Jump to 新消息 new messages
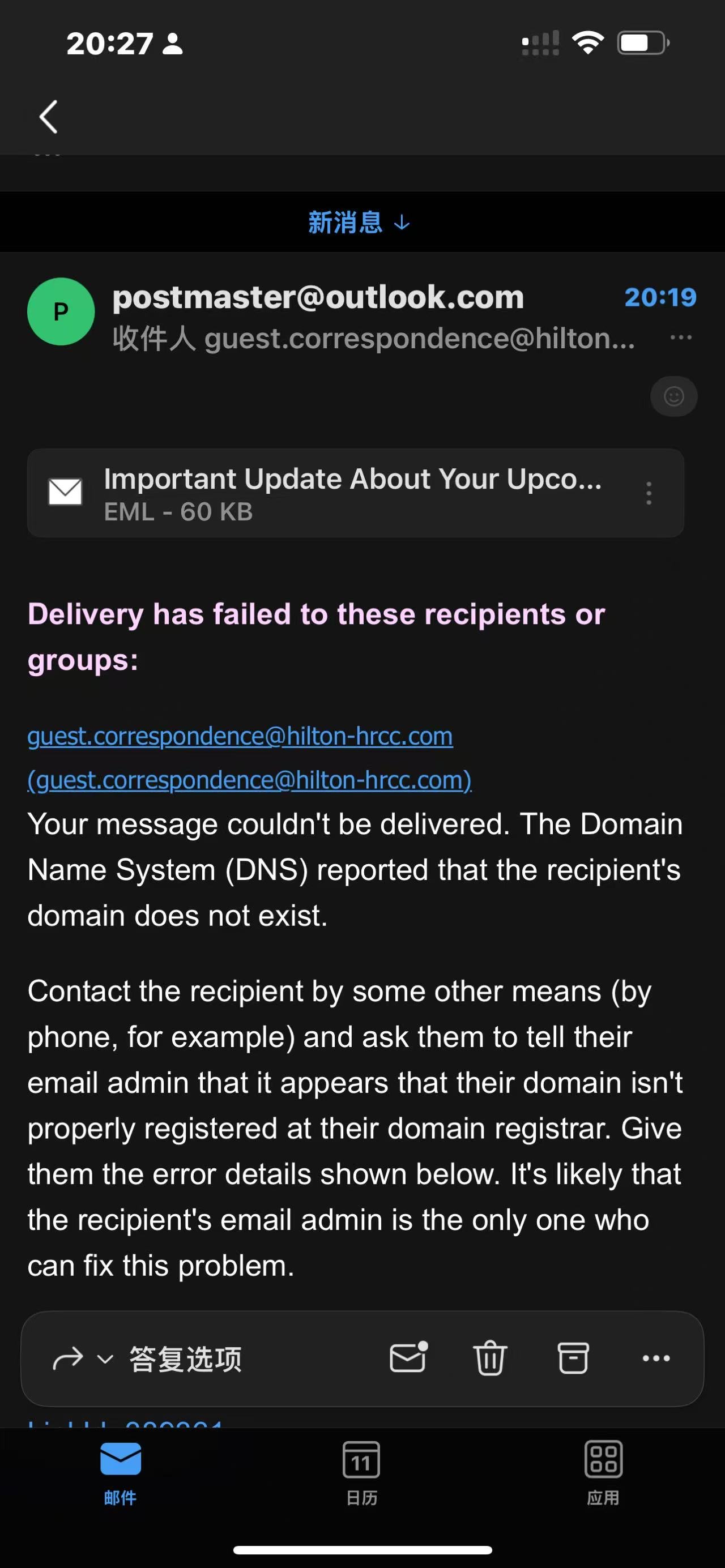The image size is (725, 1568). click(x=359, y=223)
